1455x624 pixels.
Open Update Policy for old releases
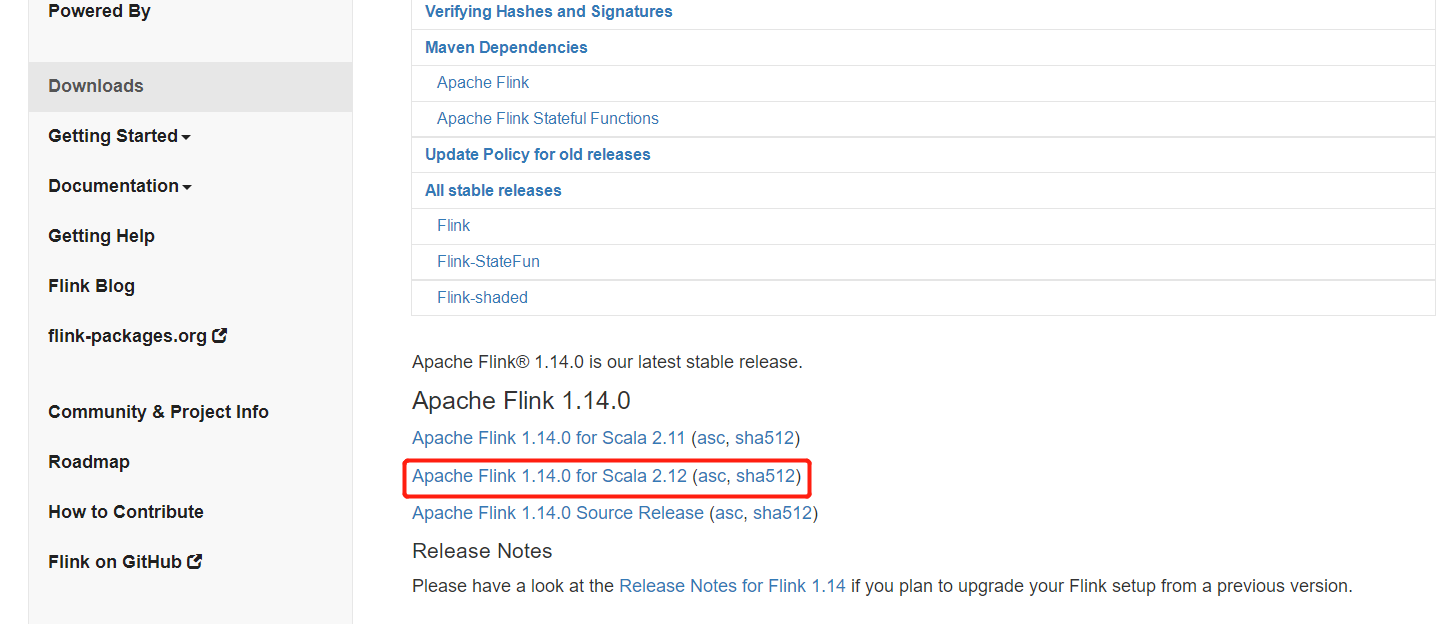point(537,154)
